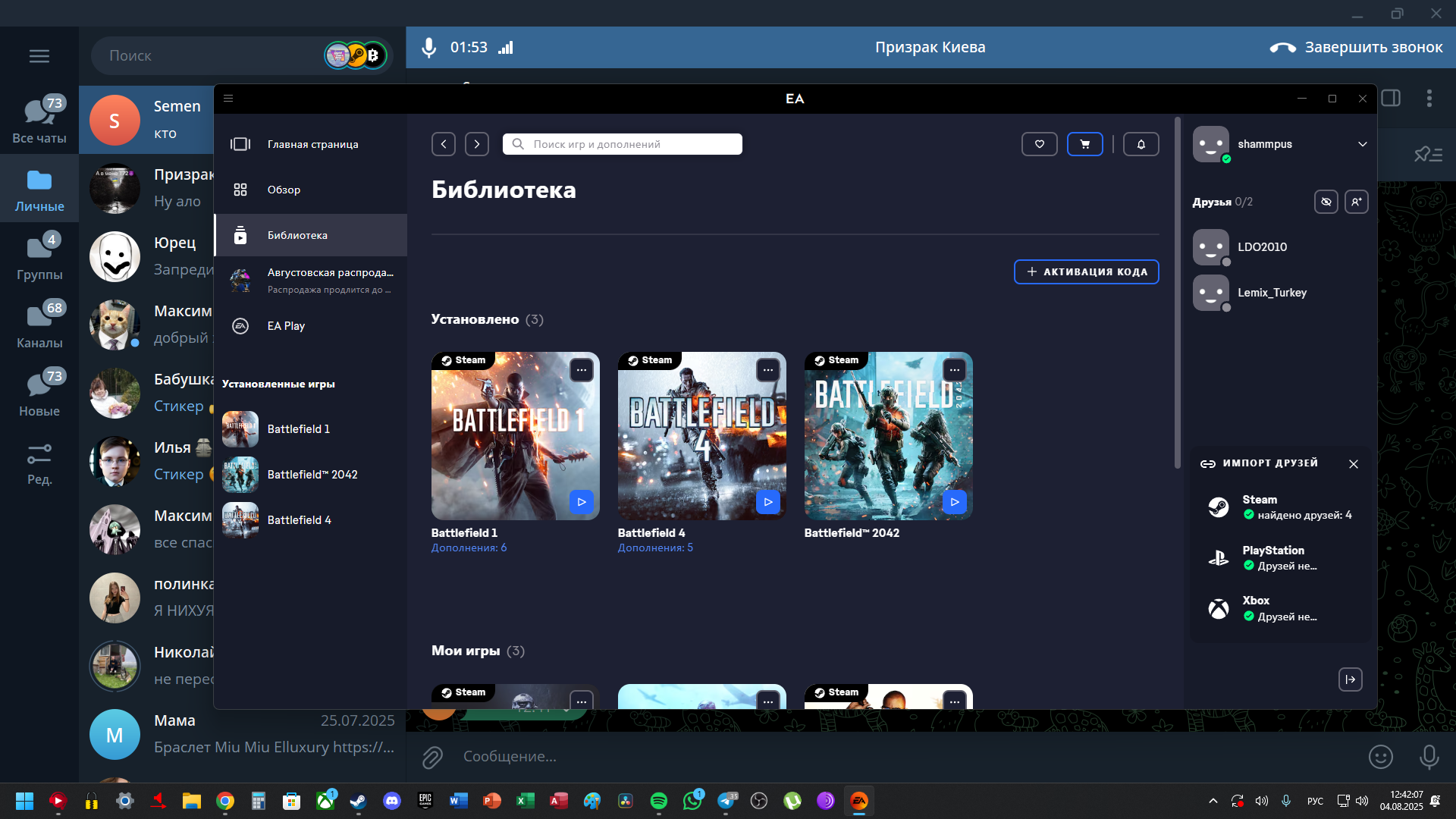This screenshot has height=819, width=1456.
Task: Open Новые folder in Telegram
Action: click(x=39, y=393)
